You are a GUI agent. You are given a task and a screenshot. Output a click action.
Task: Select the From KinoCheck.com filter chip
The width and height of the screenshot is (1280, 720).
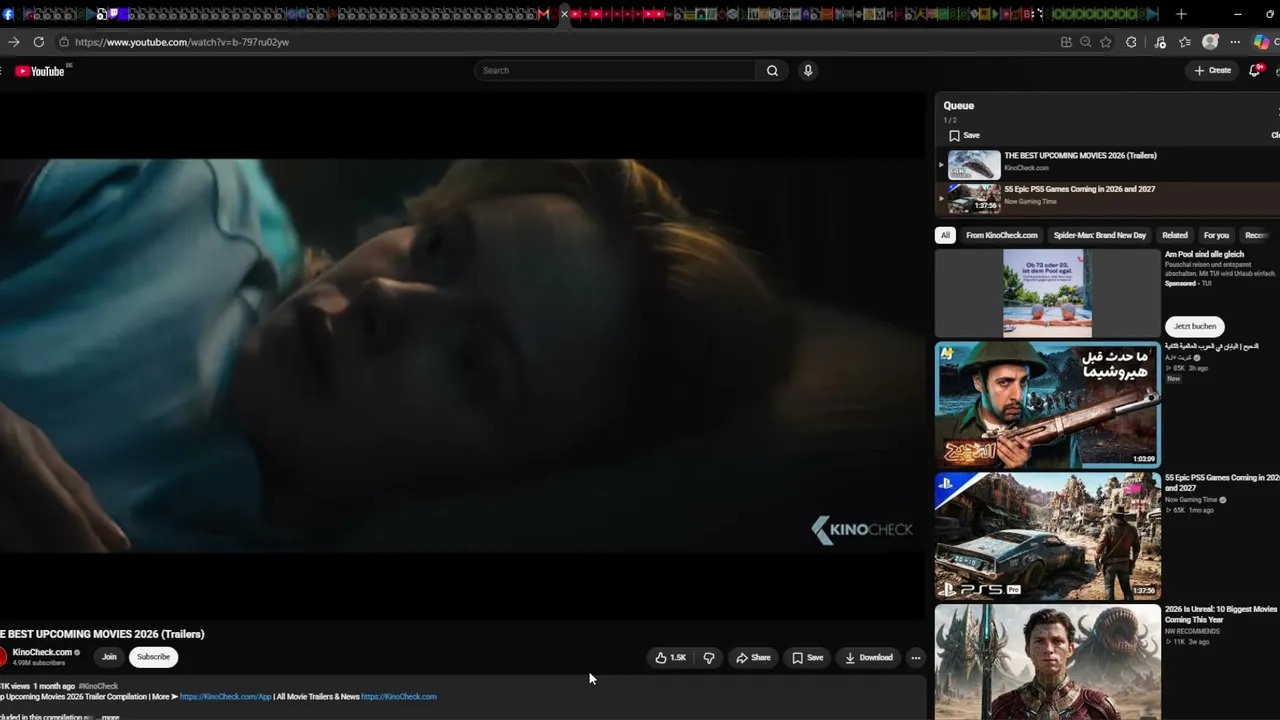pos(1002,236)
